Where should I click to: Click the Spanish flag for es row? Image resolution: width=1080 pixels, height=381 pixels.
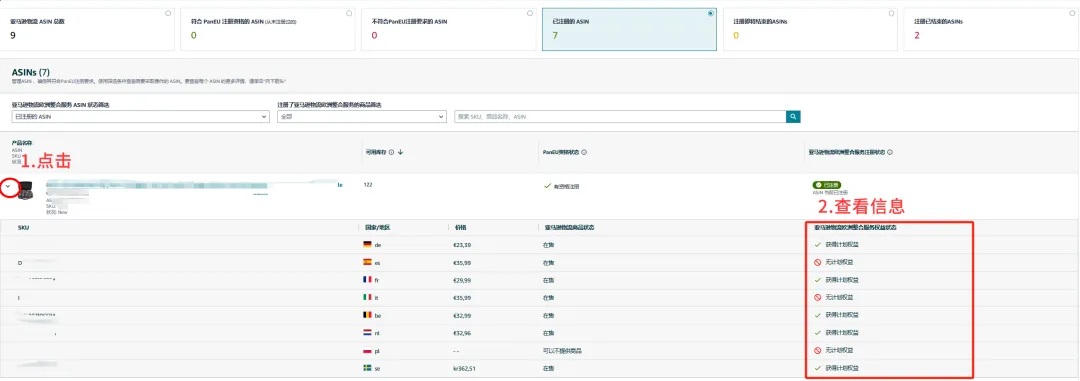(x=366, y=262)
